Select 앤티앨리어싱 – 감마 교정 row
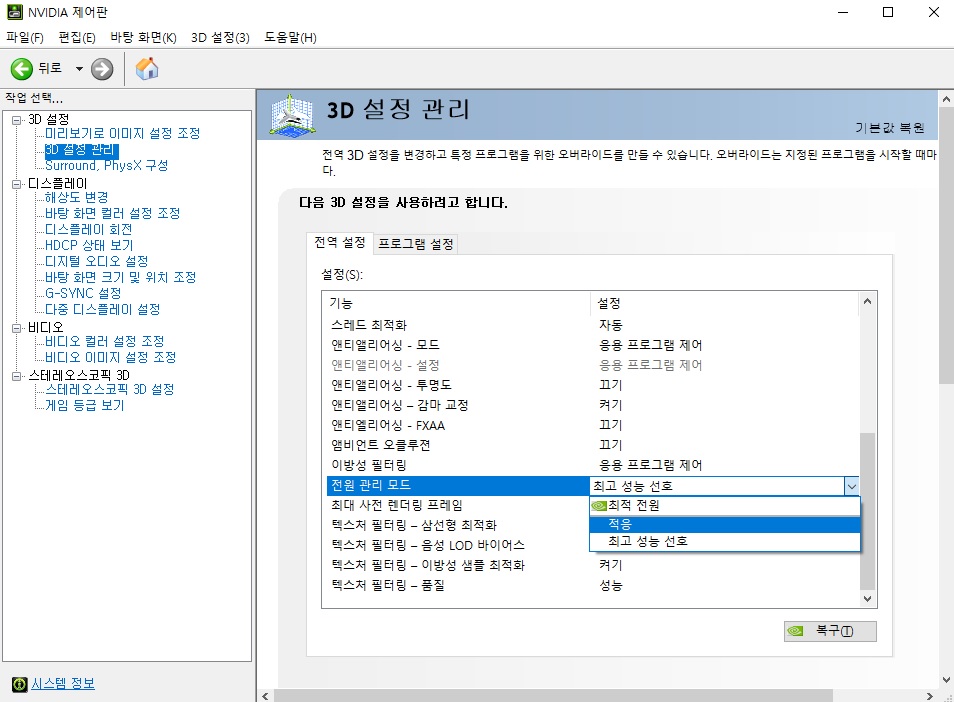This screenshot has width=954, height=702. click(x=593, y=405)
